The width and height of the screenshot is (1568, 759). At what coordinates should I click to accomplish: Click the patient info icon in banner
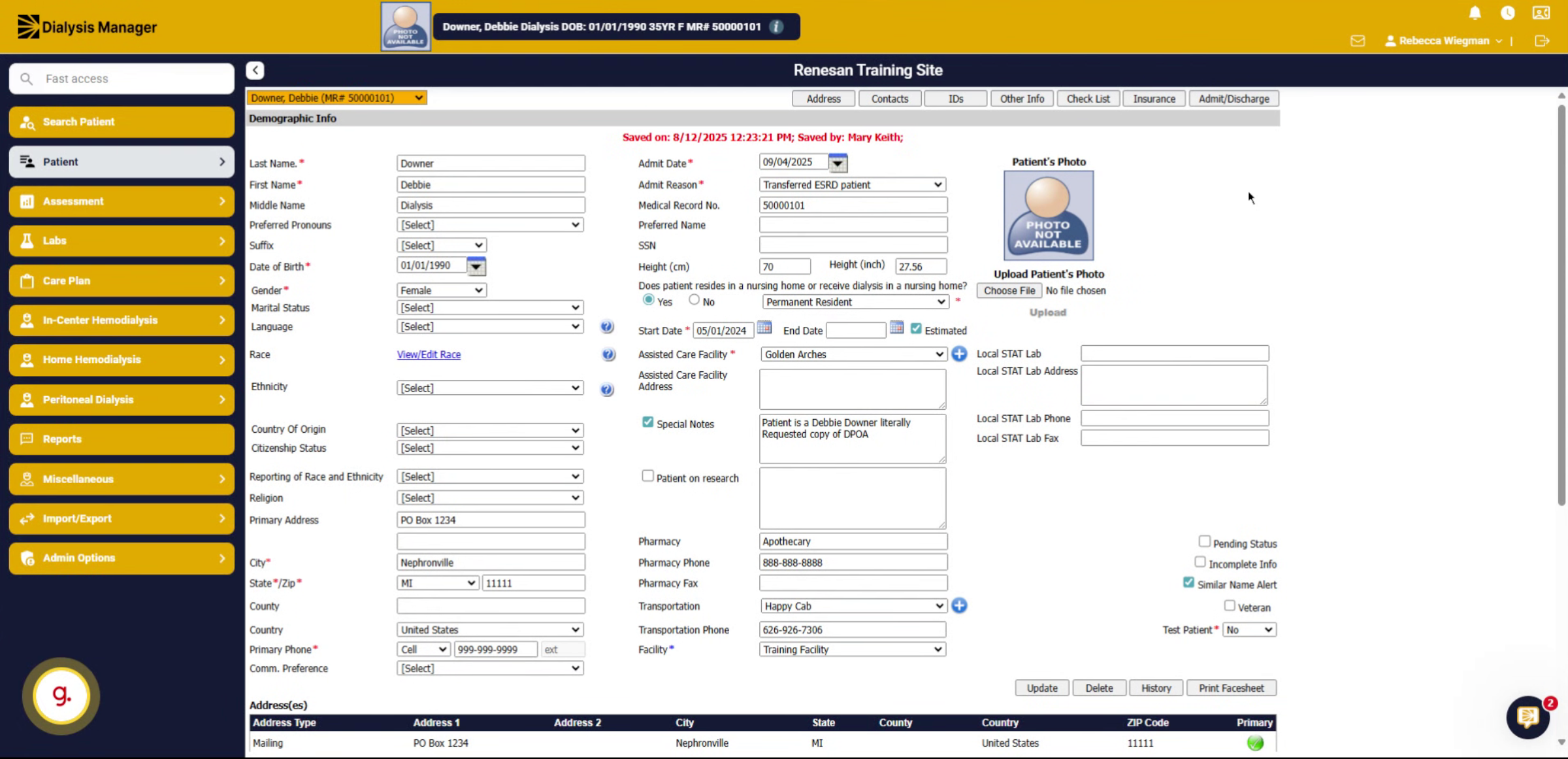click(776, 27)
